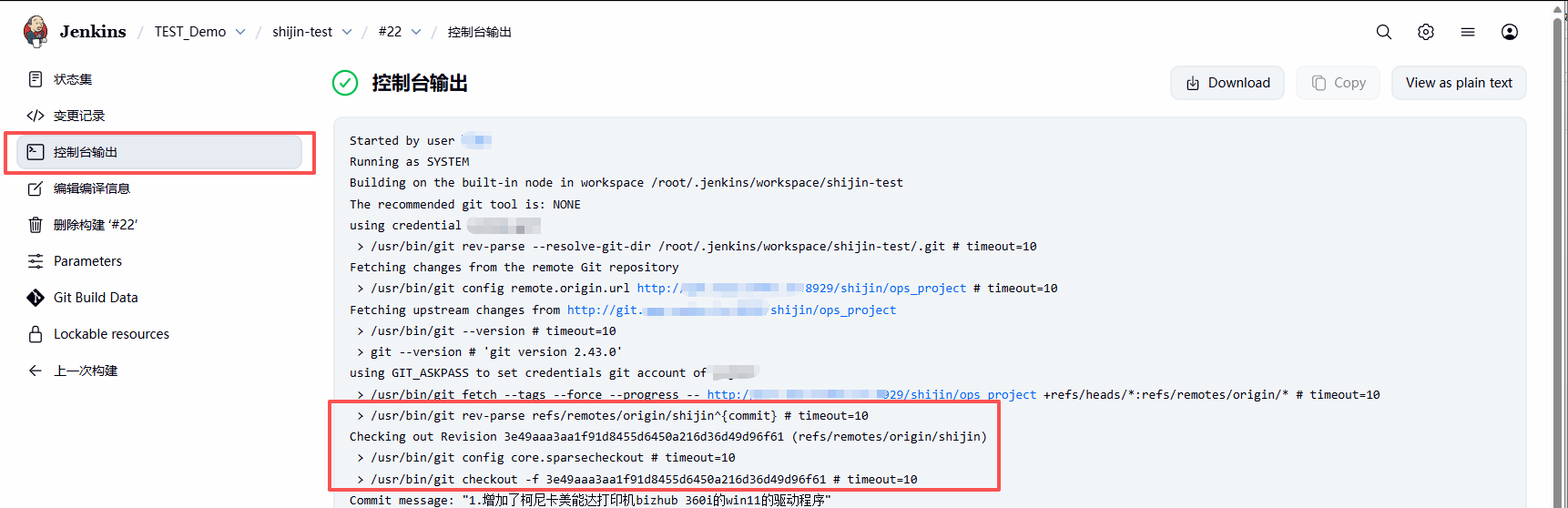
Task: Open the hamburger menu icon
Action: click(1468, 32)
